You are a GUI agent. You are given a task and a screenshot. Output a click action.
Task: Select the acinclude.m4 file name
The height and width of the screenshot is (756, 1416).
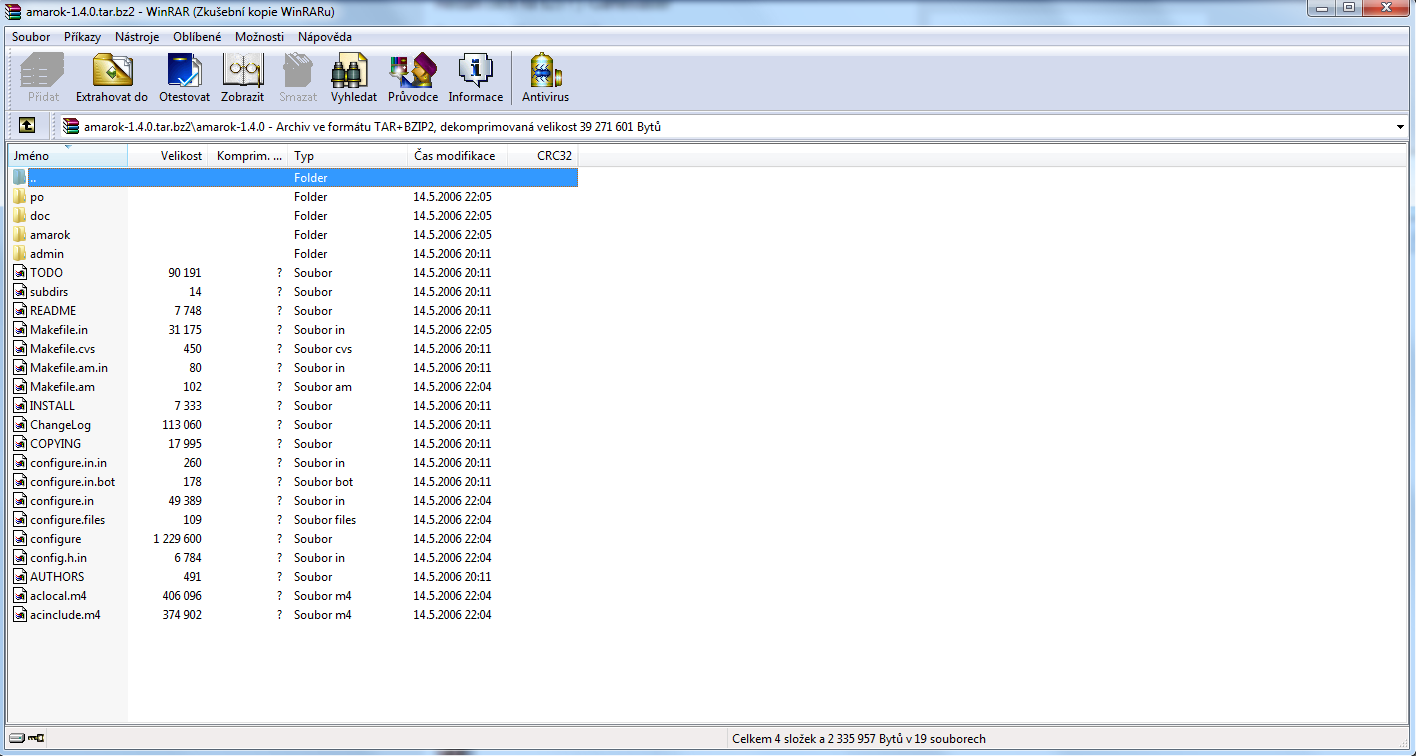pos(65,615)
